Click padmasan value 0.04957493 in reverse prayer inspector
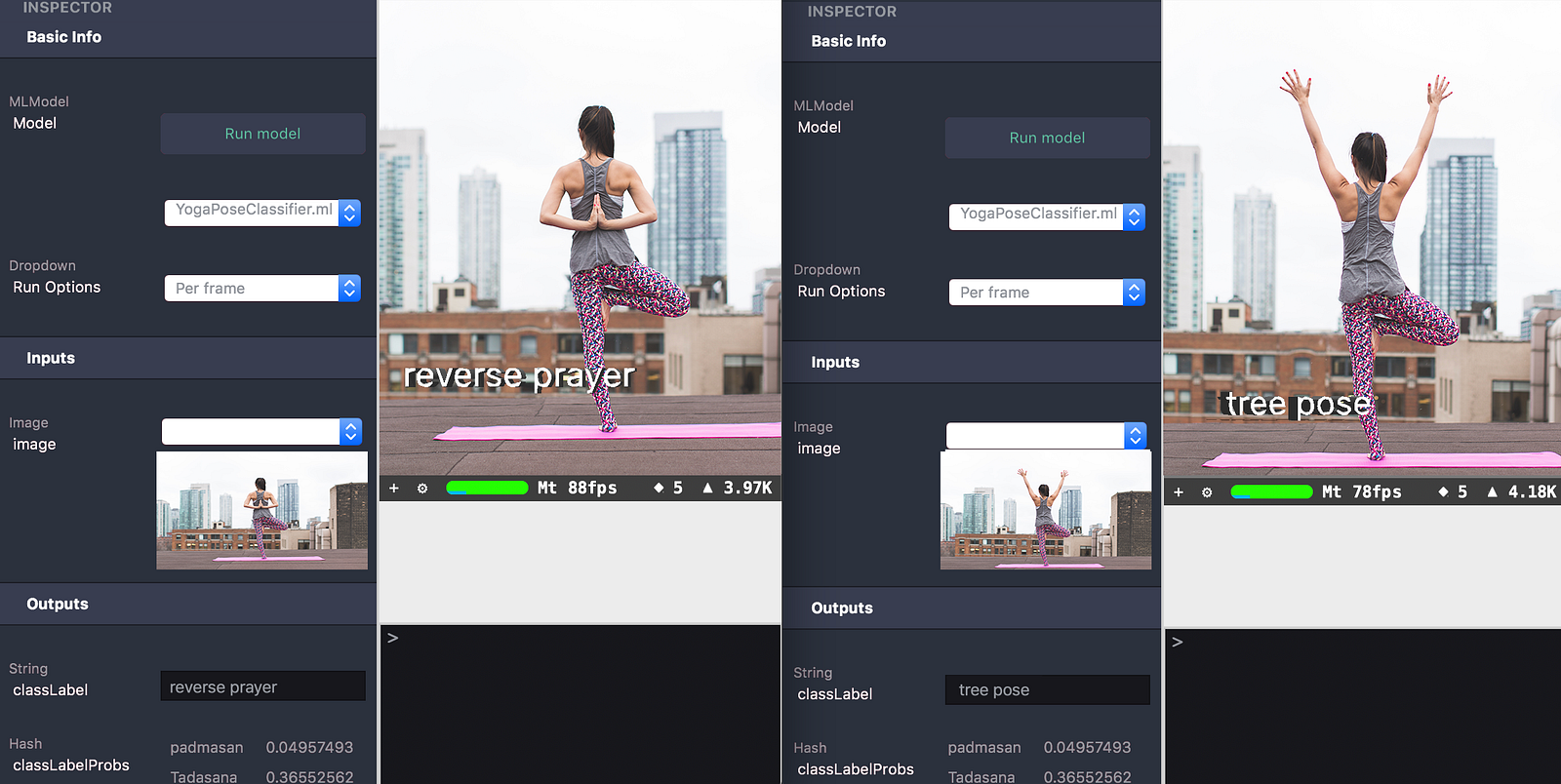The image size is (1561, 784). (x=309, y=747)
